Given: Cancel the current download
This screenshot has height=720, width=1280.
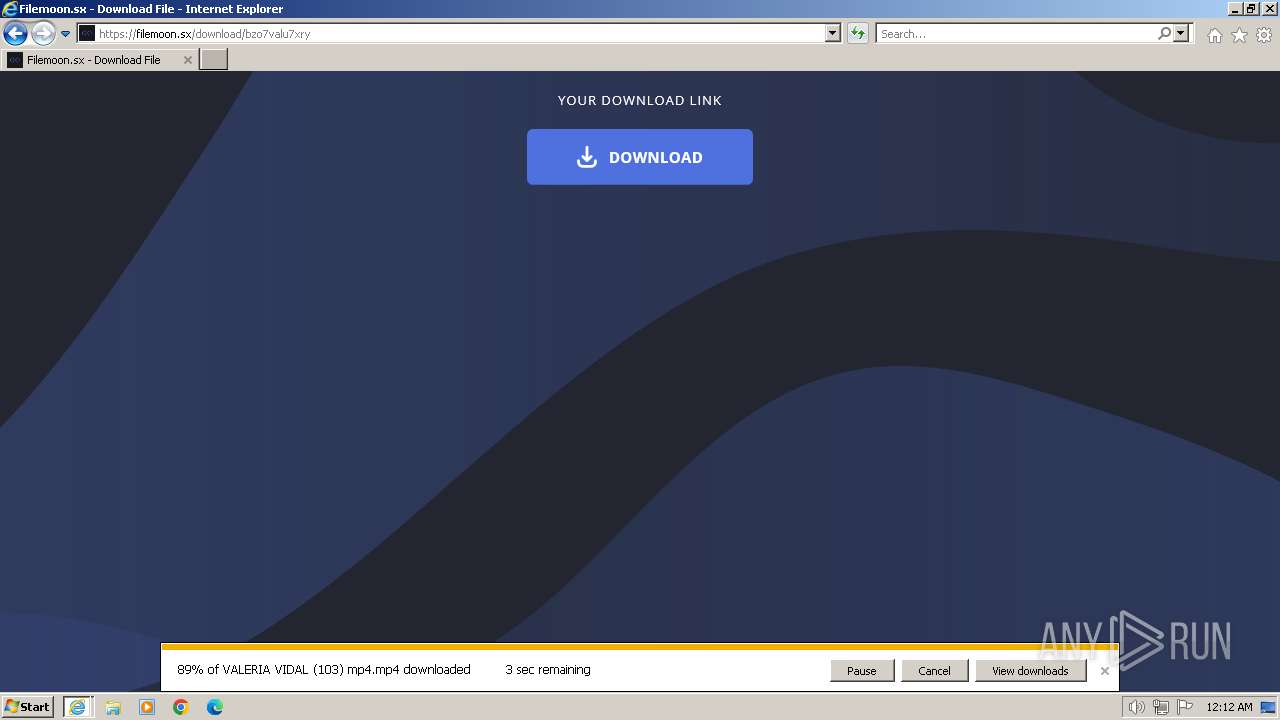Looking at the screenshot, I should [x=934, y=671].
